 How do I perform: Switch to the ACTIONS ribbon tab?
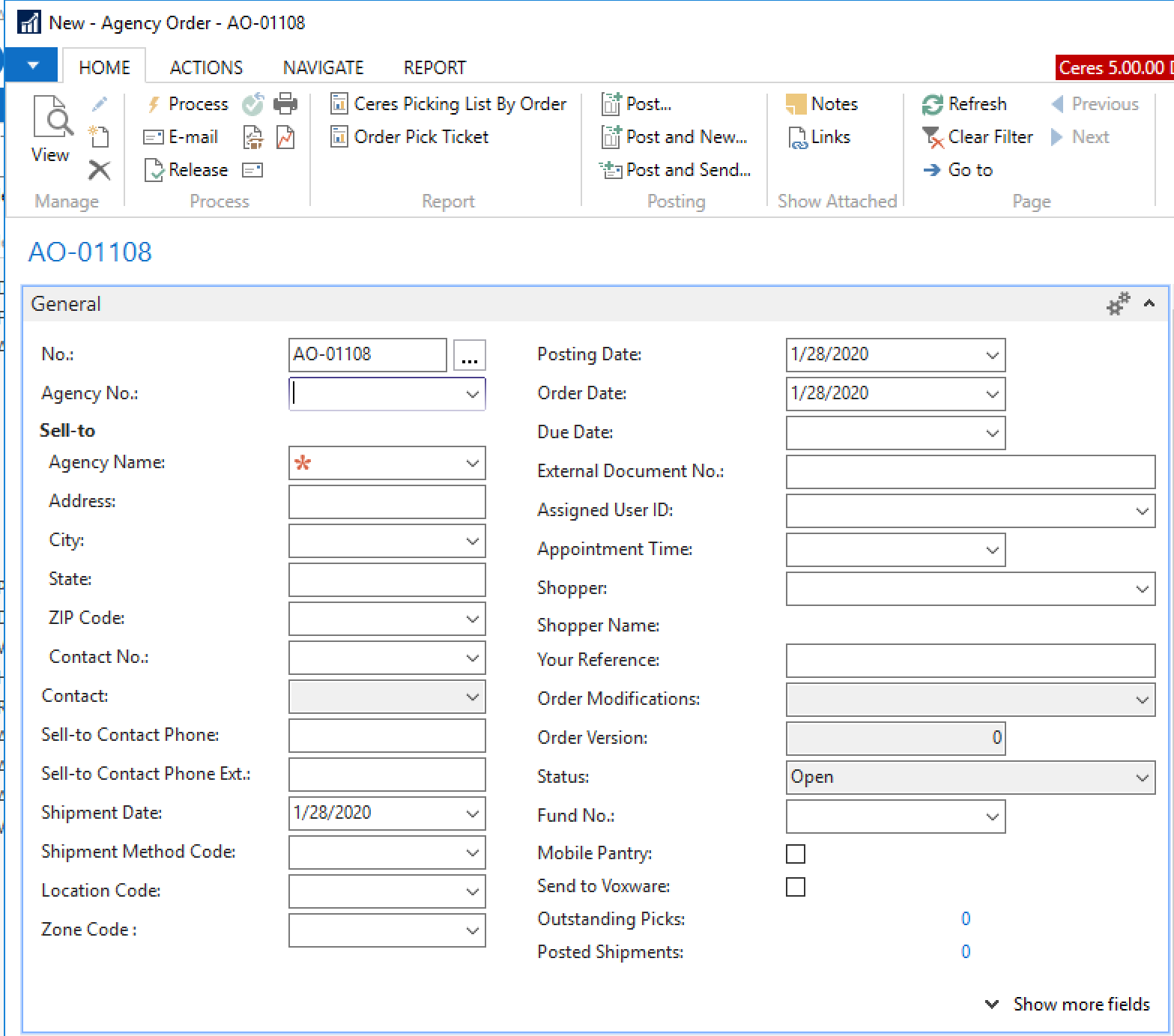pos(205,67)
